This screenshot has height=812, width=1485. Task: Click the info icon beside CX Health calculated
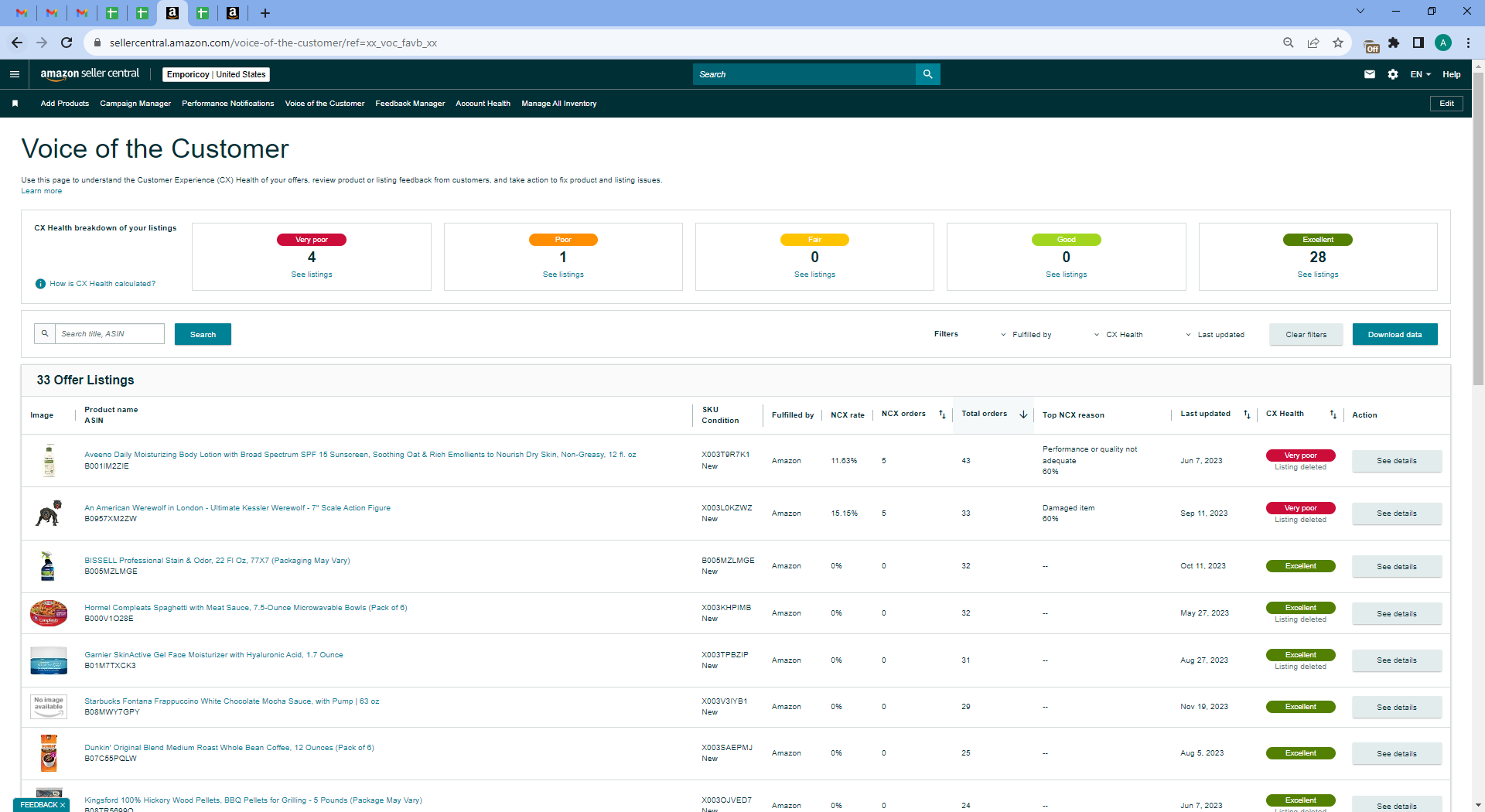pyautogui.click(x=40, y=284)
